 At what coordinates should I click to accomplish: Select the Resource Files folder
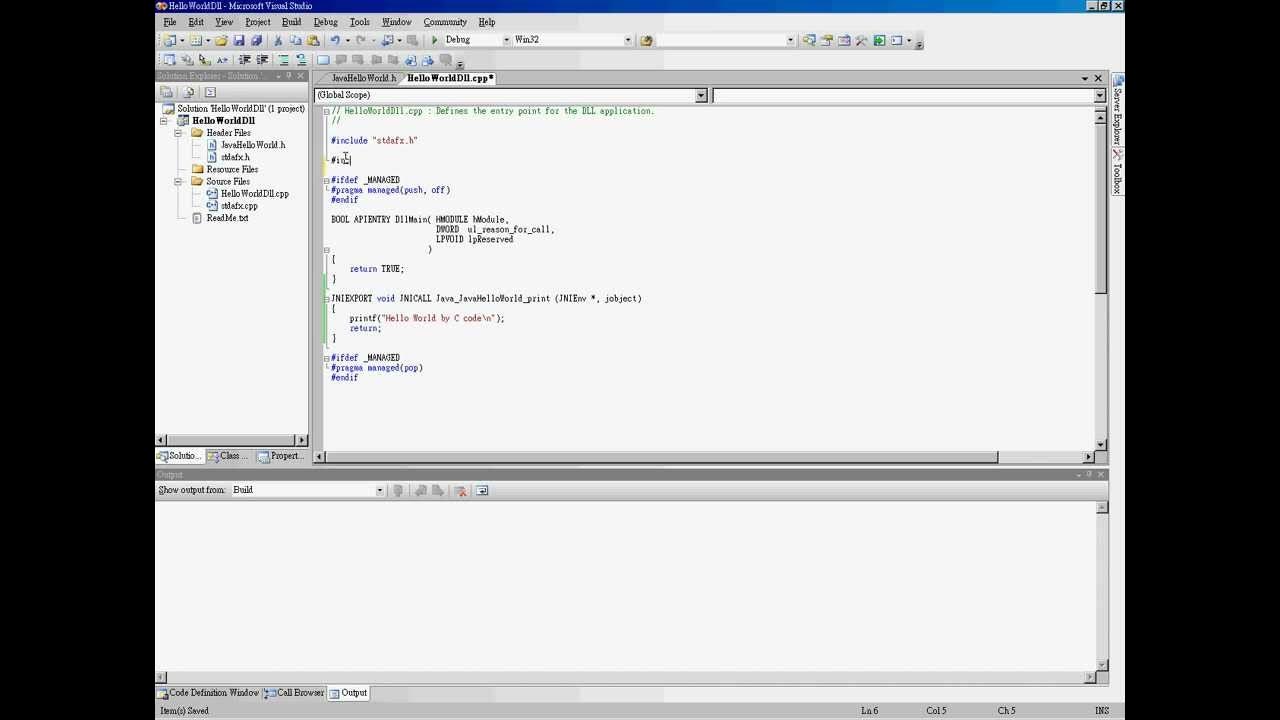232,170
